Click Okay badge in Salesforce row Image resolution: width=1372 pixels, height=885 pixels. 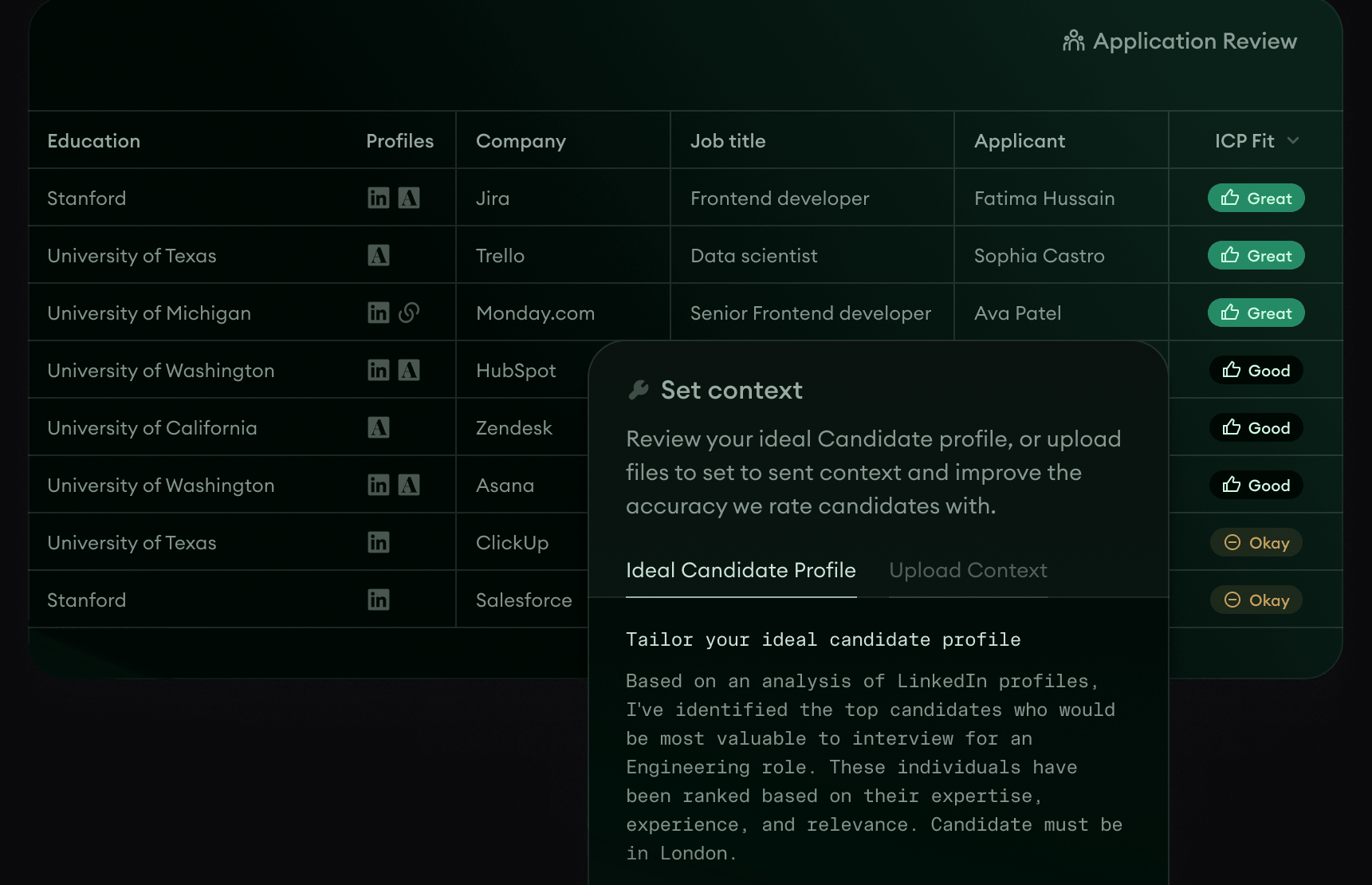coord(1256,600)
